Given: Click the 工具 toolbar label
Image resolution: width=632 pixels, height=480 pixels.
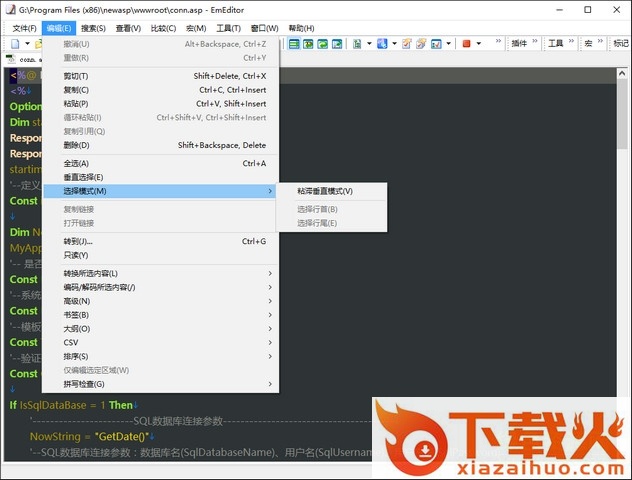Looking at the screenshot, I should point(555,43).
